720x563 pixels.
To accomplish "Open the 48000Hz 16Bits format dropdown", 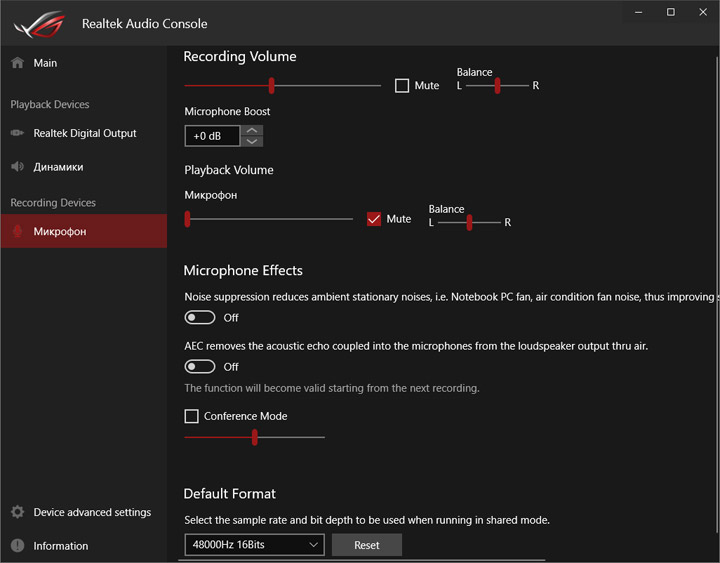I will pos(254,545).
